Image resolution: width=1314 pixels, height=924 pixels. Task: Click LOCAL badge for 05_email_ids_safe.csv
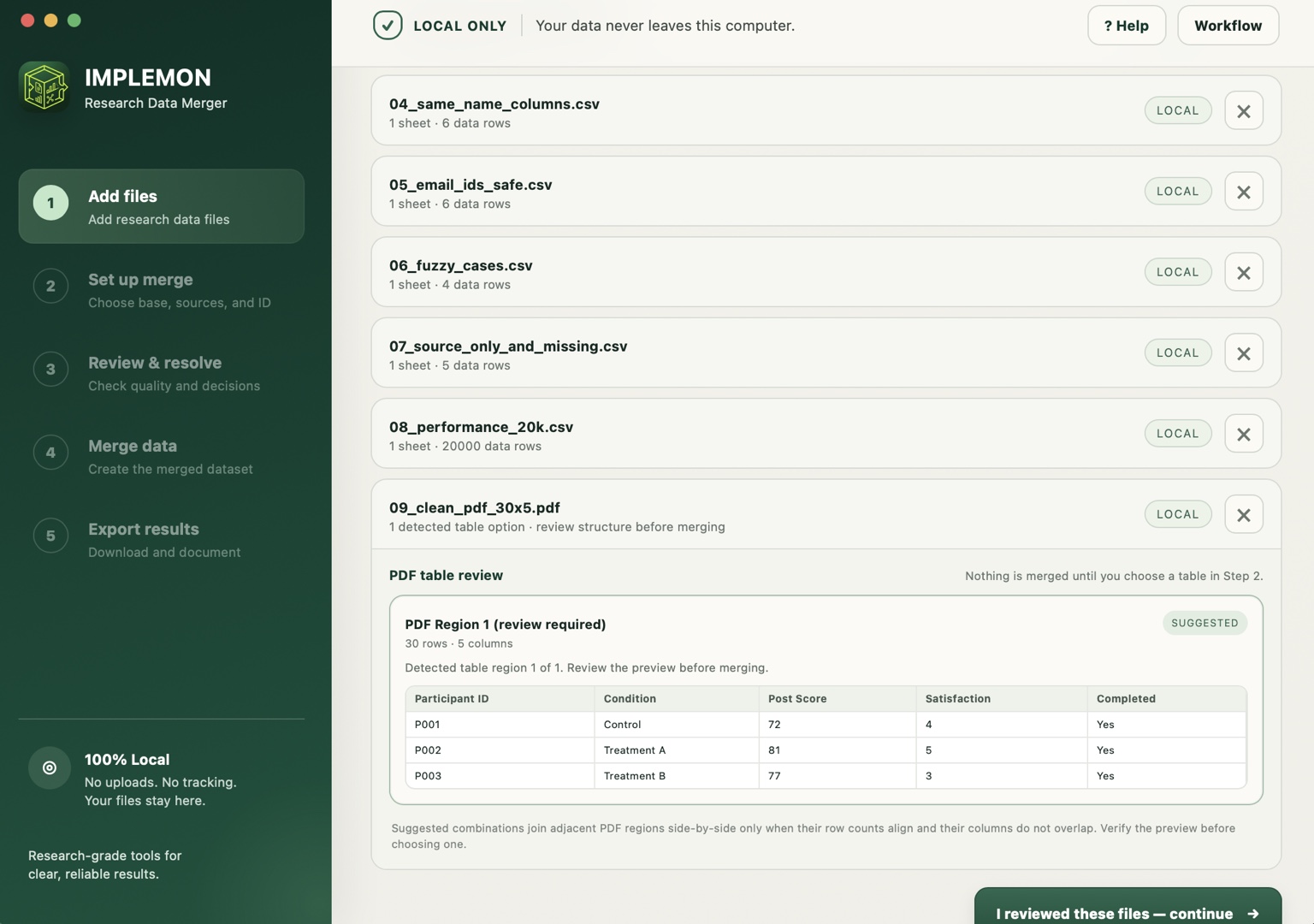(1178, 191)
